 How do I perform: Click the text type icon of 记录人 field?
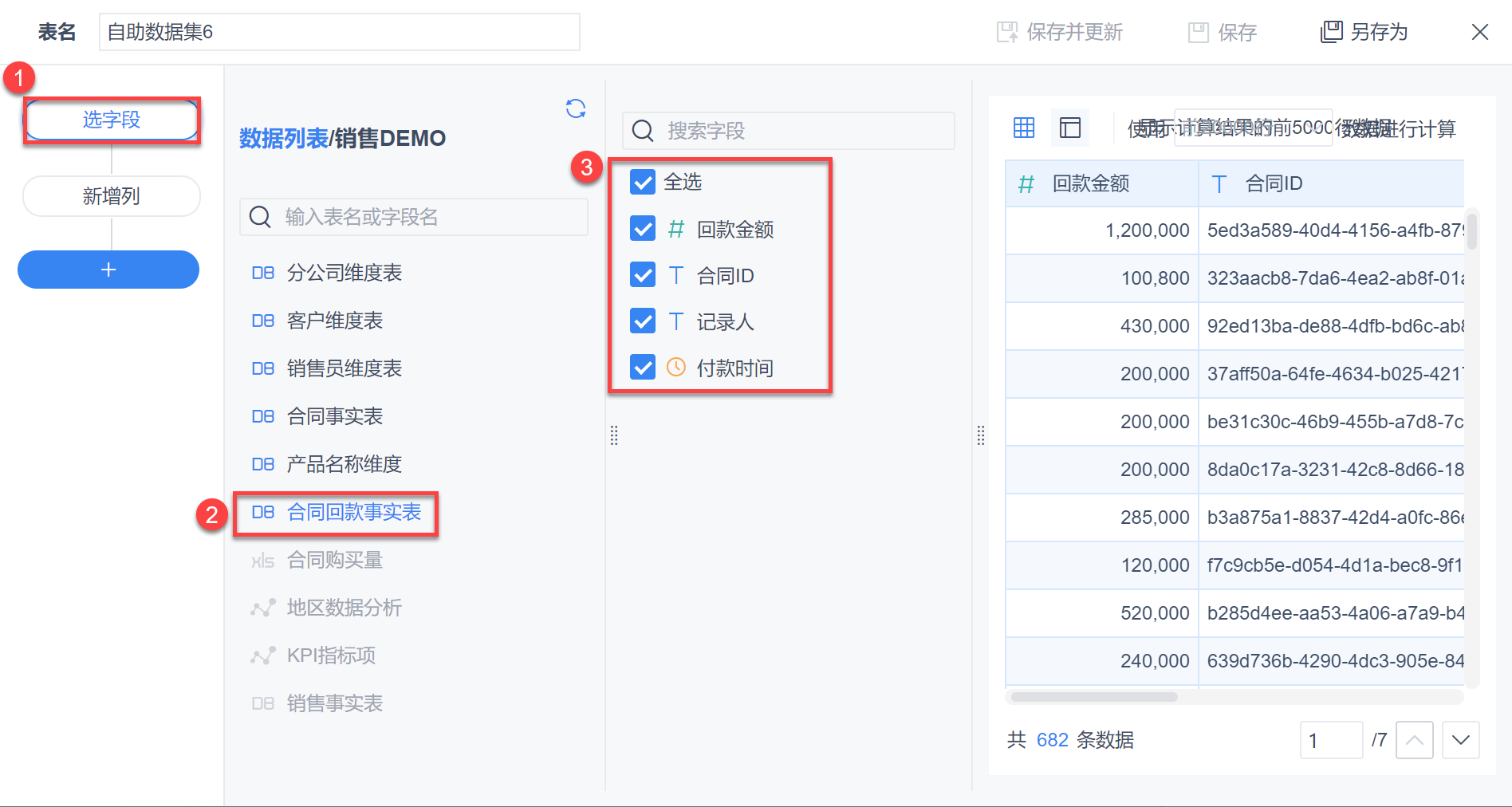[676, 322]
